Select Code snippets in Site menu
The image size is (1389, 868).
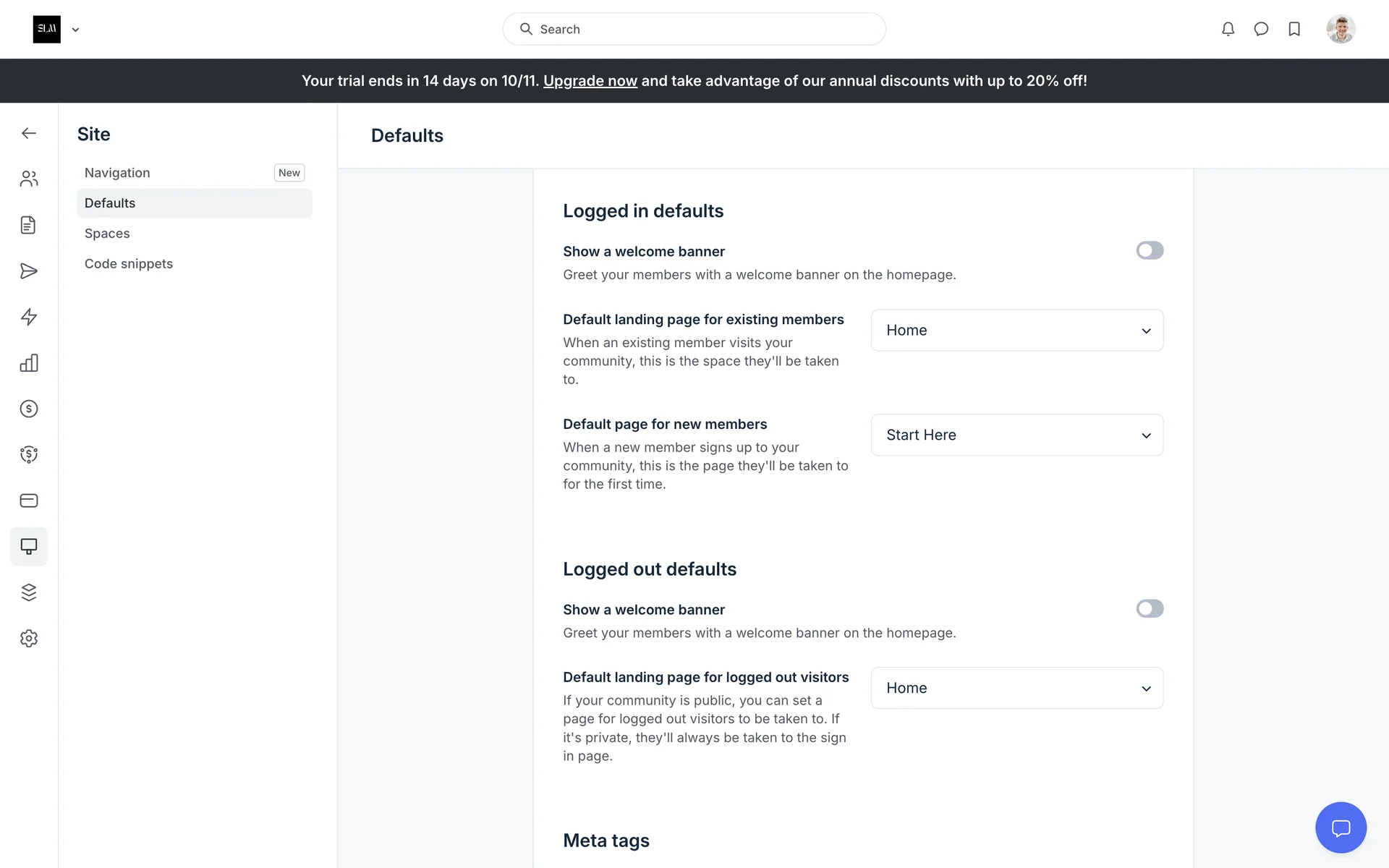(129, 264)
